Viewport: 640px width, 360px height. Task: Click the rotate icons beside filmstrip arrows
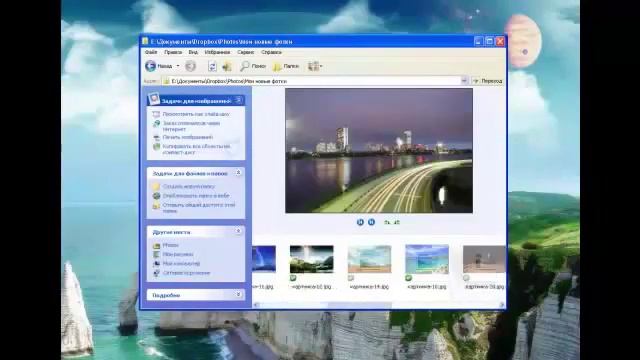tap(391, 222)
